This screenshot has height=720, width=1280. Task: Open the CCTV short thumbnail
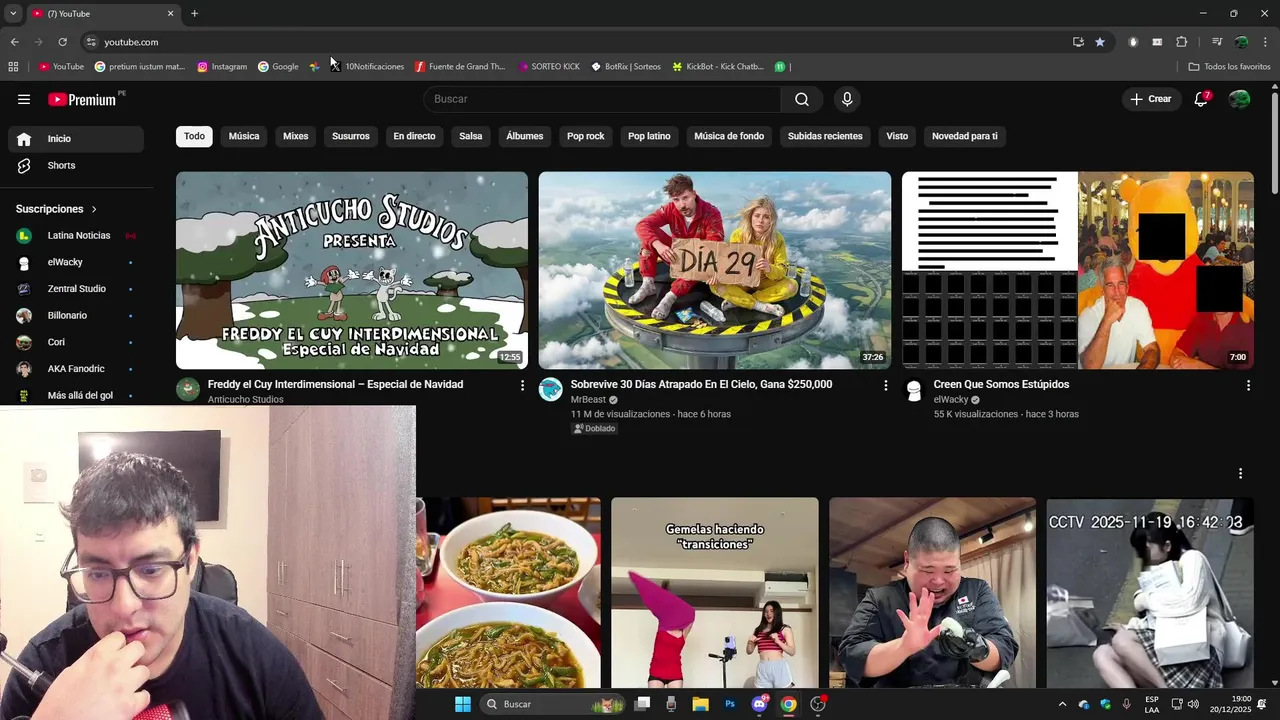tap(1150, 593)
